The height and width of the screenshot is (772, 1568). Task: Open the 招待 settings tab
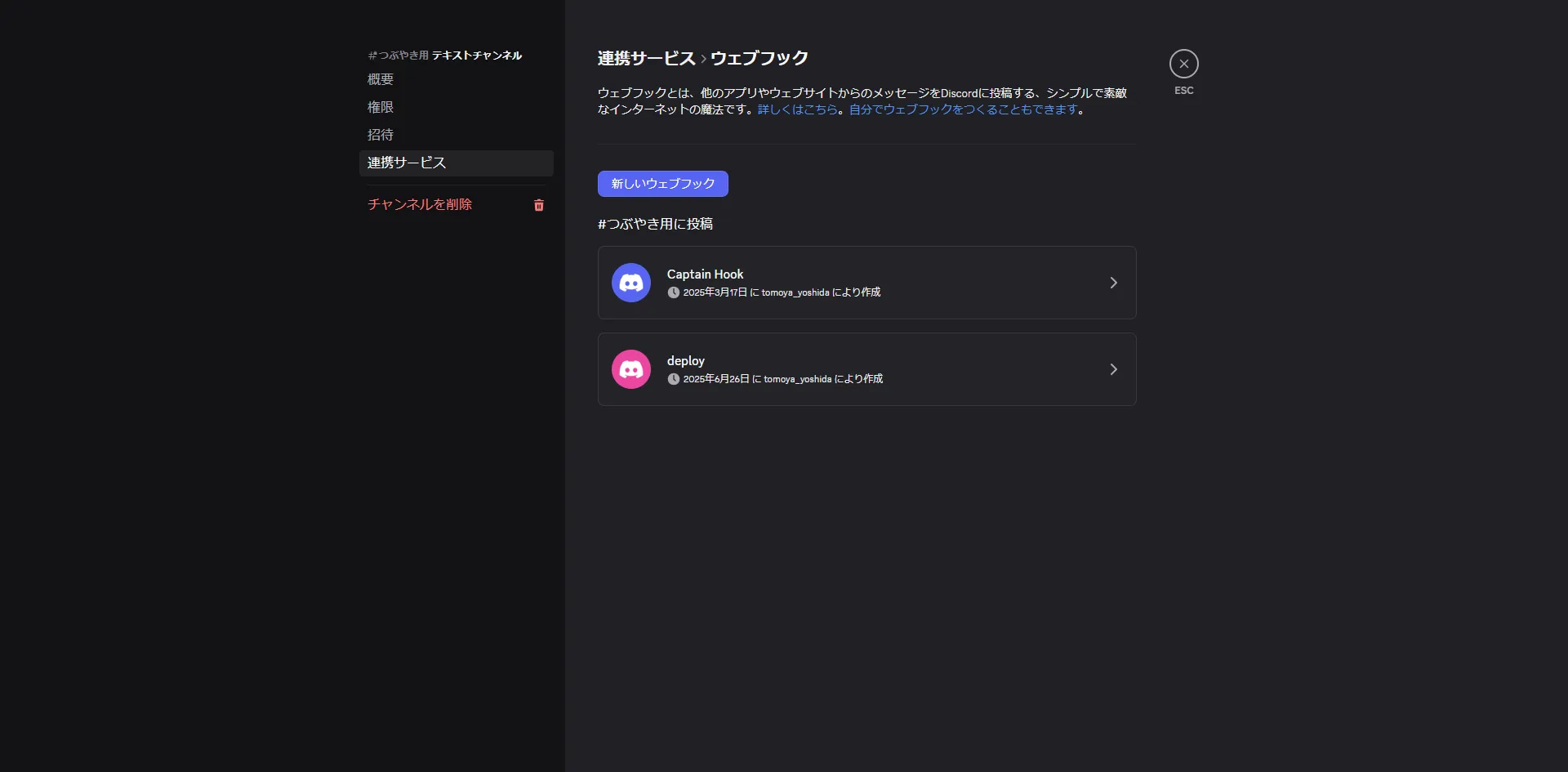click(x=457, y=135)
